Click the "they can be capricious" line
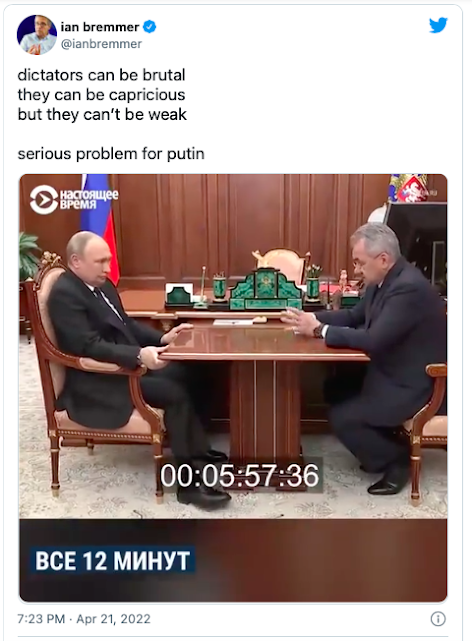This screenshot has height=641, width=472. tap(101, 95)
